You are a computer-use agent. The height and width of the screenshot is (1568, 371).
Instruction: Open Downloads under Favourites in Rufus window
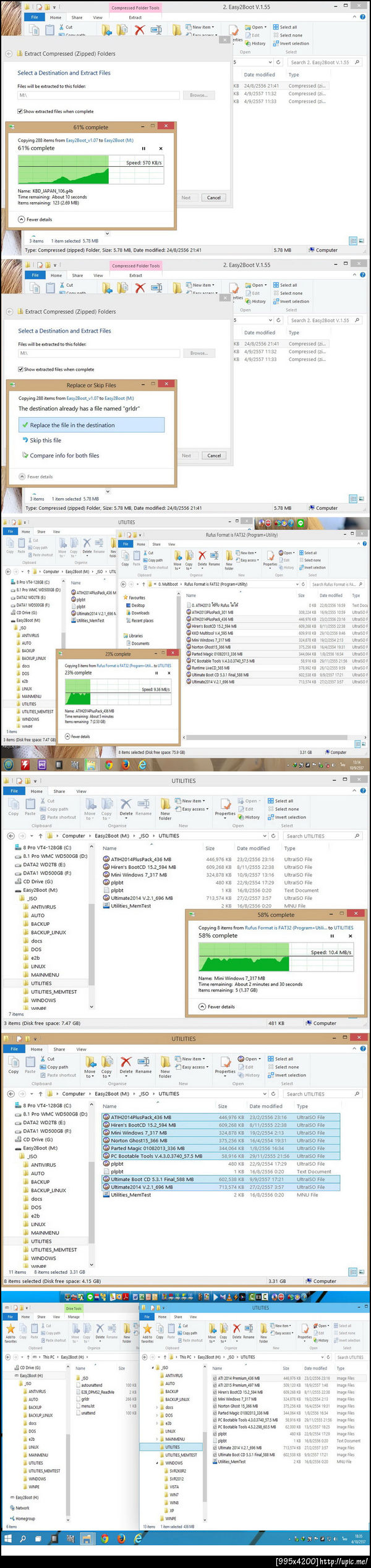139,613
